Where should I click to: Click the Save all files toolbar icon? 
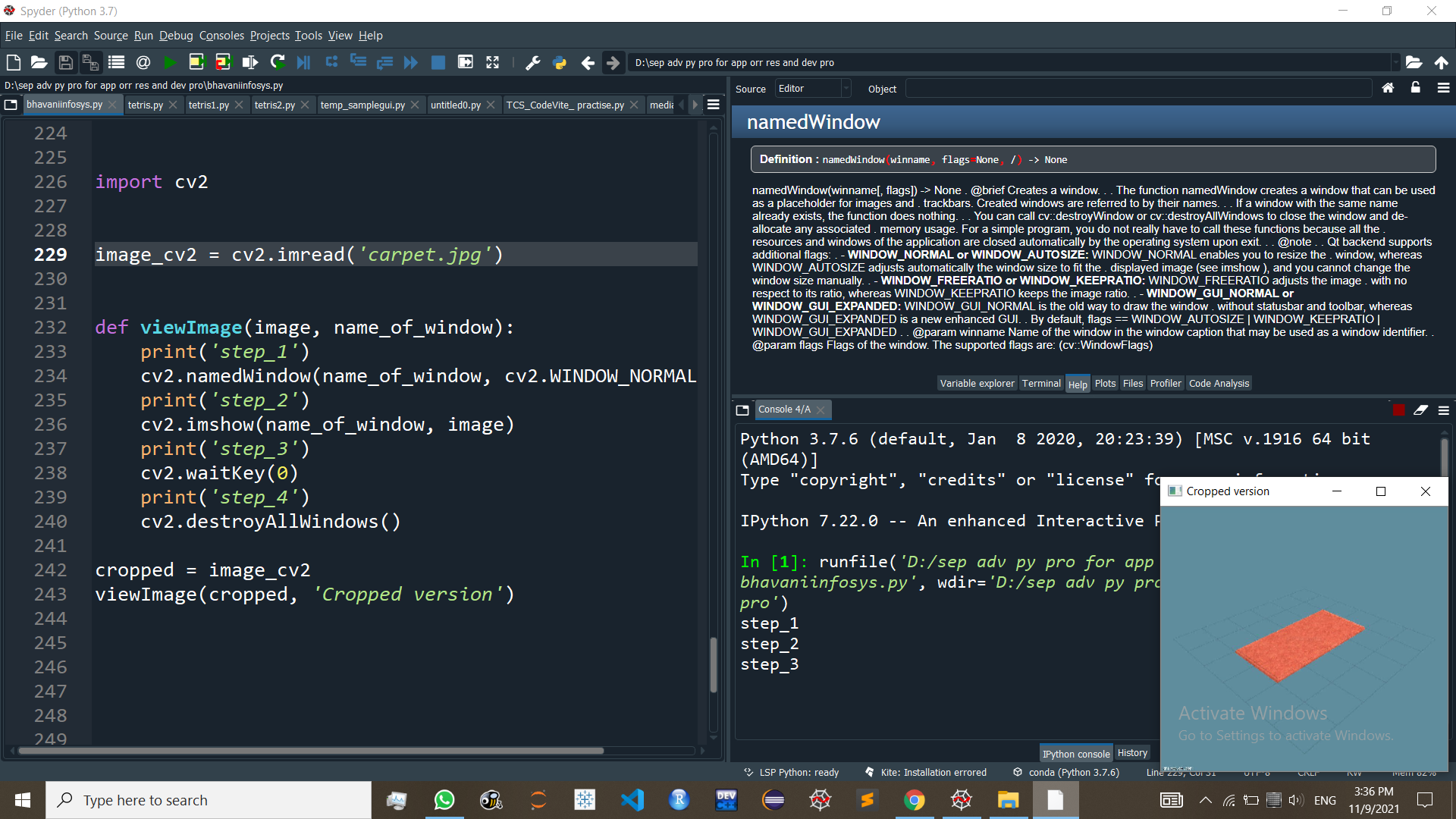click(90, 62)
